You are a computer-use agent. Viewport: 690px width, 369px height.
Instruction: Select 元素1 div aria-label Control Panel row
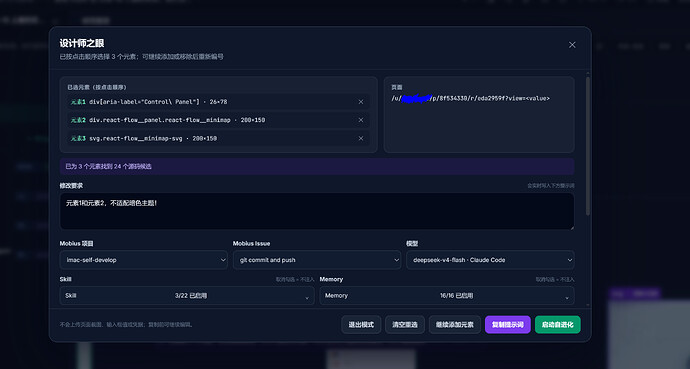click(218, 102)
